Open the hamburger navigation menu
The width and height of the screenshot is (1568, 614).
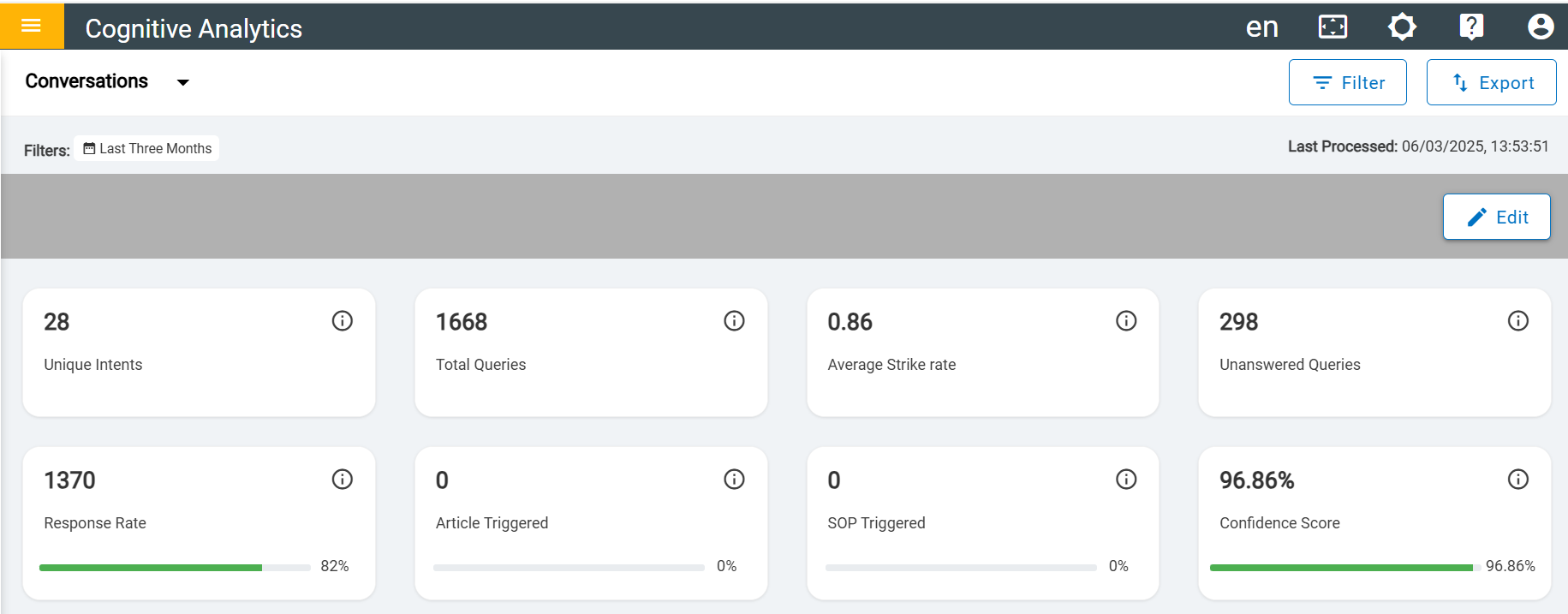(x=32, y=27)
